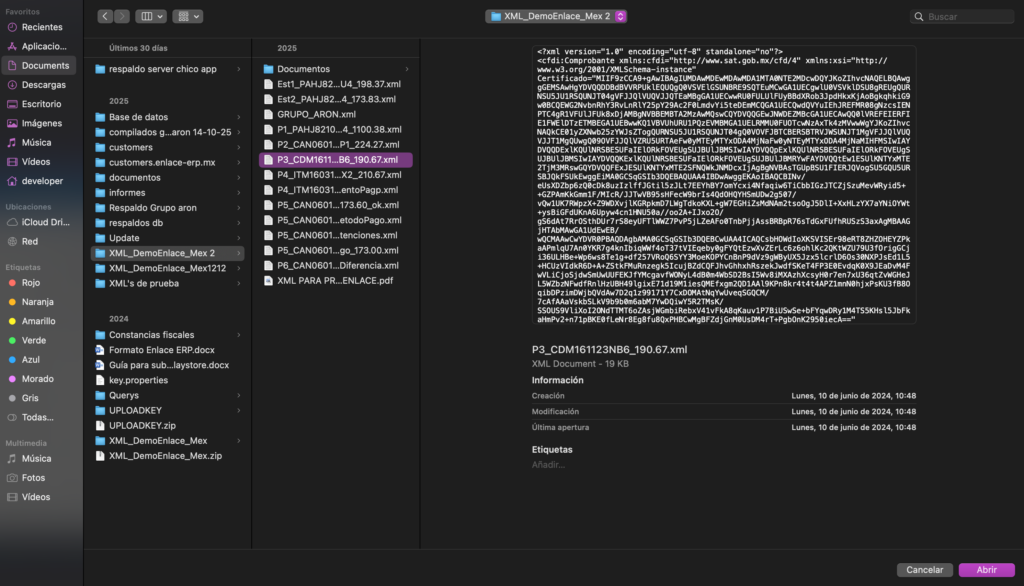Select Respaldo Grupo aron folder
The height and width of the screenshot is (586, 1024).
click(168, 208)
